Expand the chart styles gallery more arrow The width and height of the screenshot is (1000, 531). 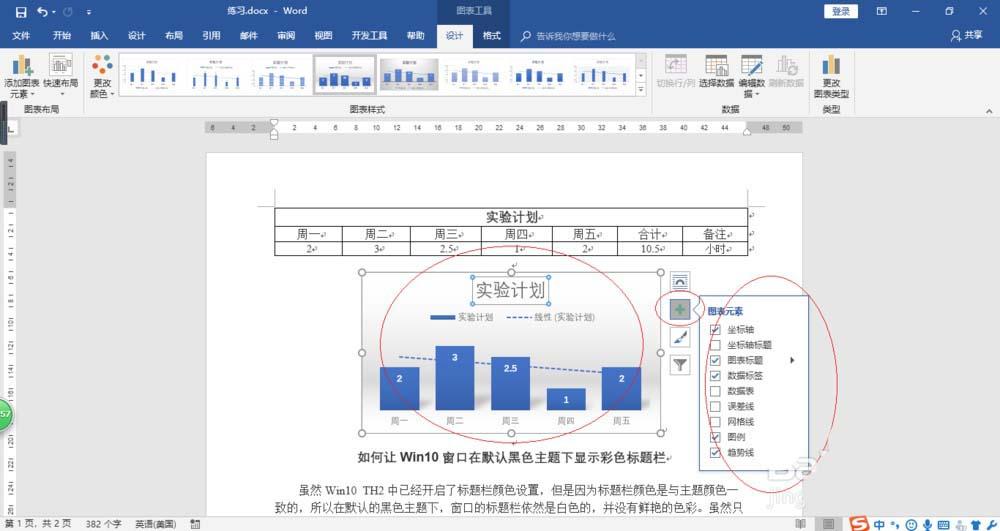tap(641, 90)
